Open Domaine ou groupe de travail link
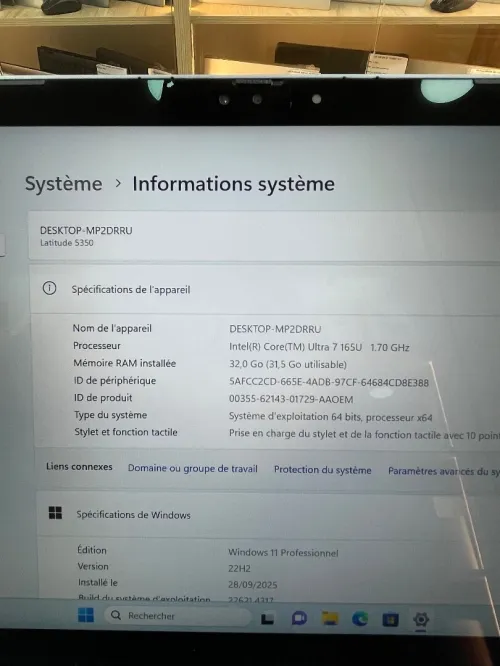Screen dimensions: 500x666 point(192,468)
